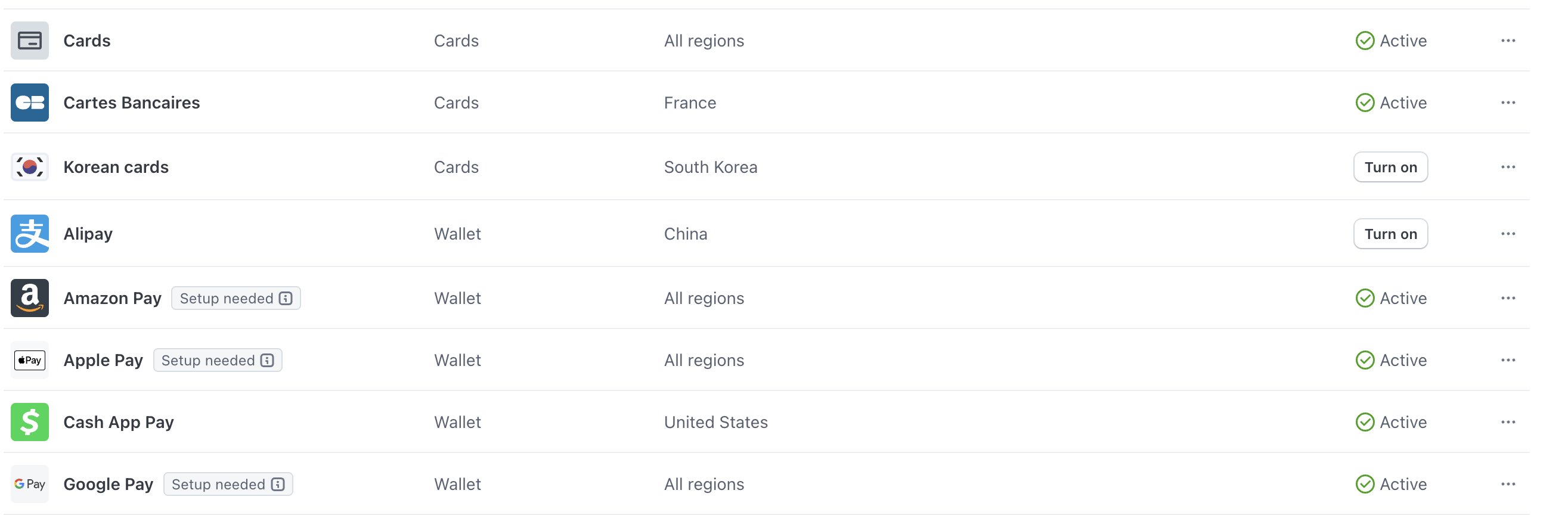The height and width of the screenshot is (515, 1568).
Task: Open Google Pay Setup needed badge
Action: (228, 485)
